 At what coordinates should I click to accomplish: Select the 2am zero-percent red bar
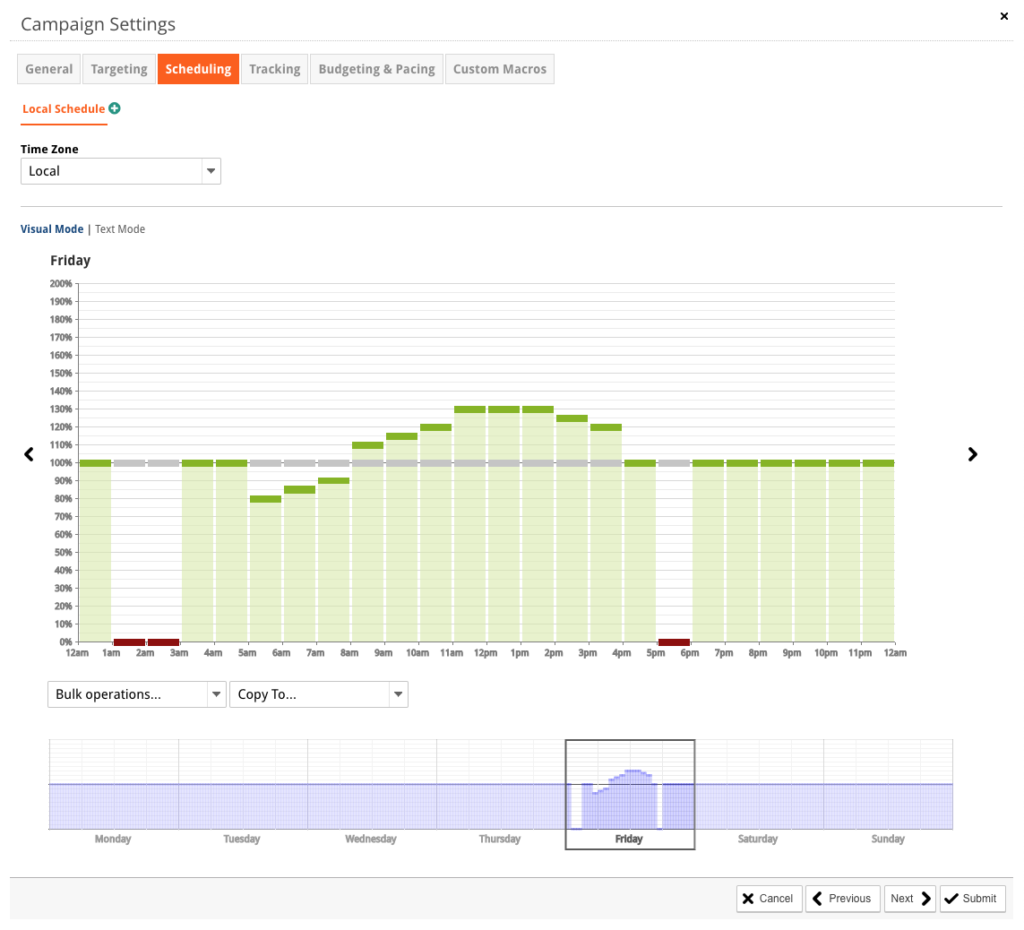(x=163, y=642)
